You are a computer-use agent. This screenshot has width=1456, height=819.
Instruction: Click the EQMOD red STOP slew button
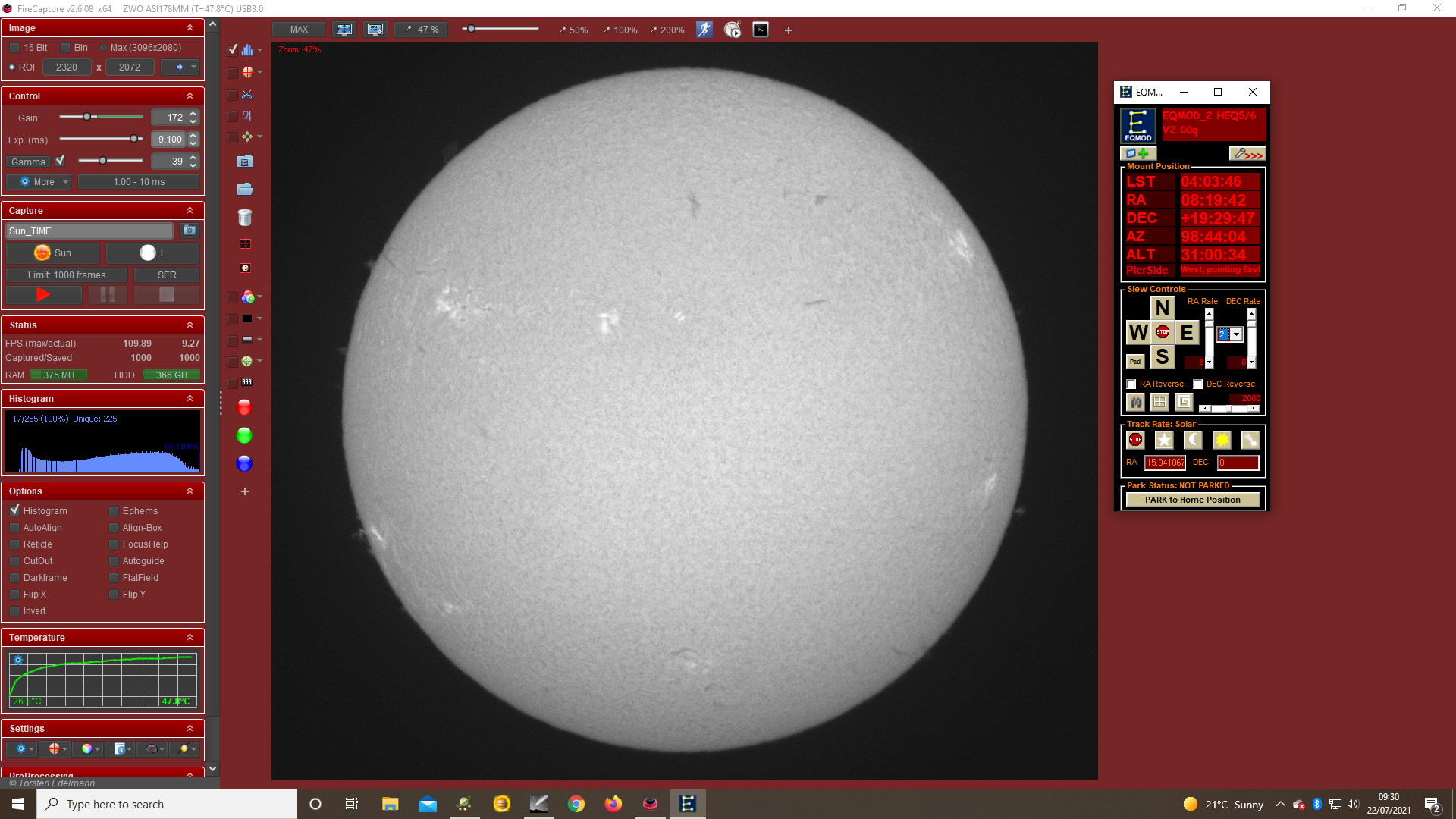pyautogui.click(x=1163, y=332)
